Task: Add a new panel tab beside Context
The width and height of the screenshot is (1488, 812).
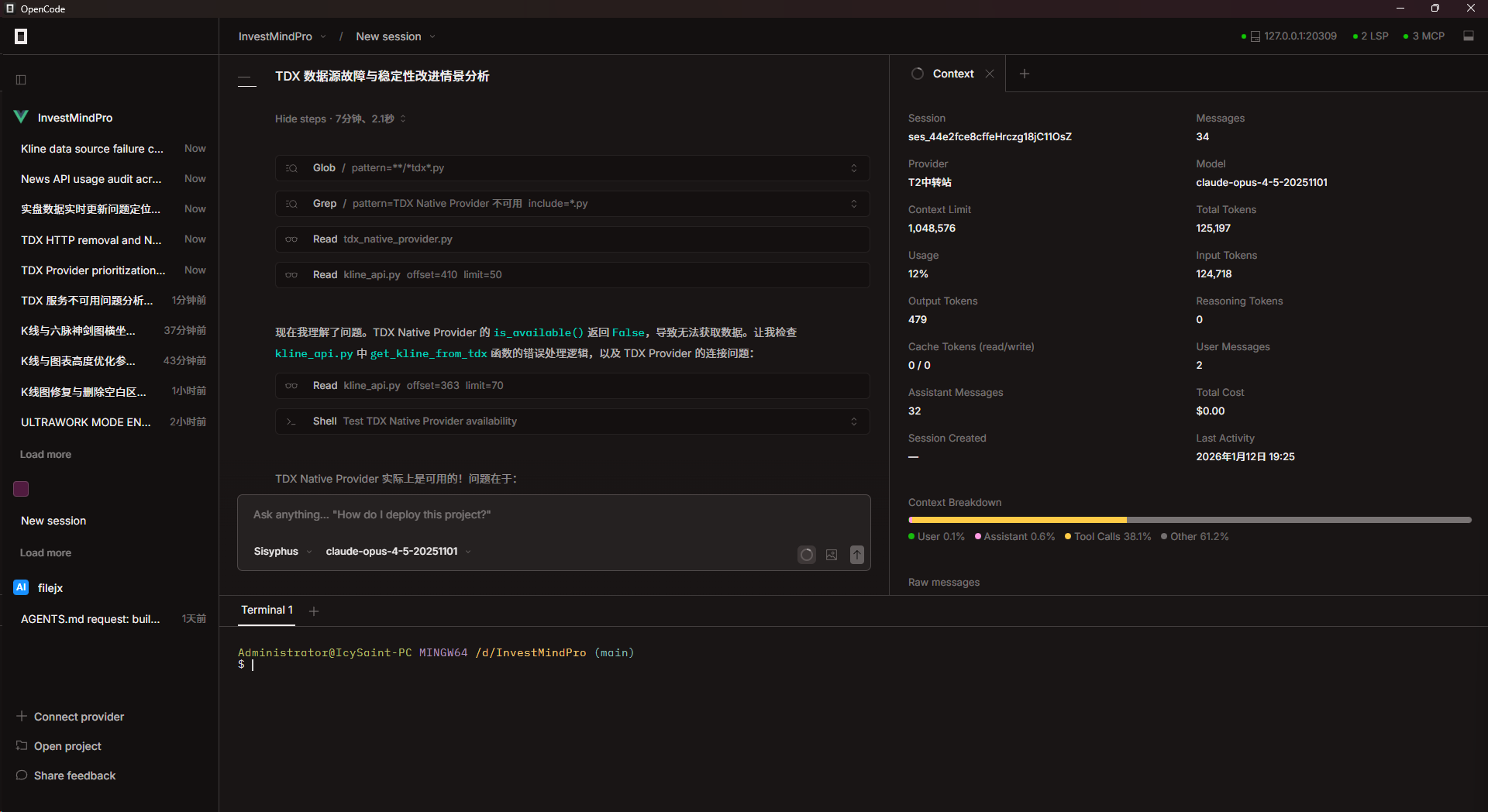Action: click(1025, 74)
